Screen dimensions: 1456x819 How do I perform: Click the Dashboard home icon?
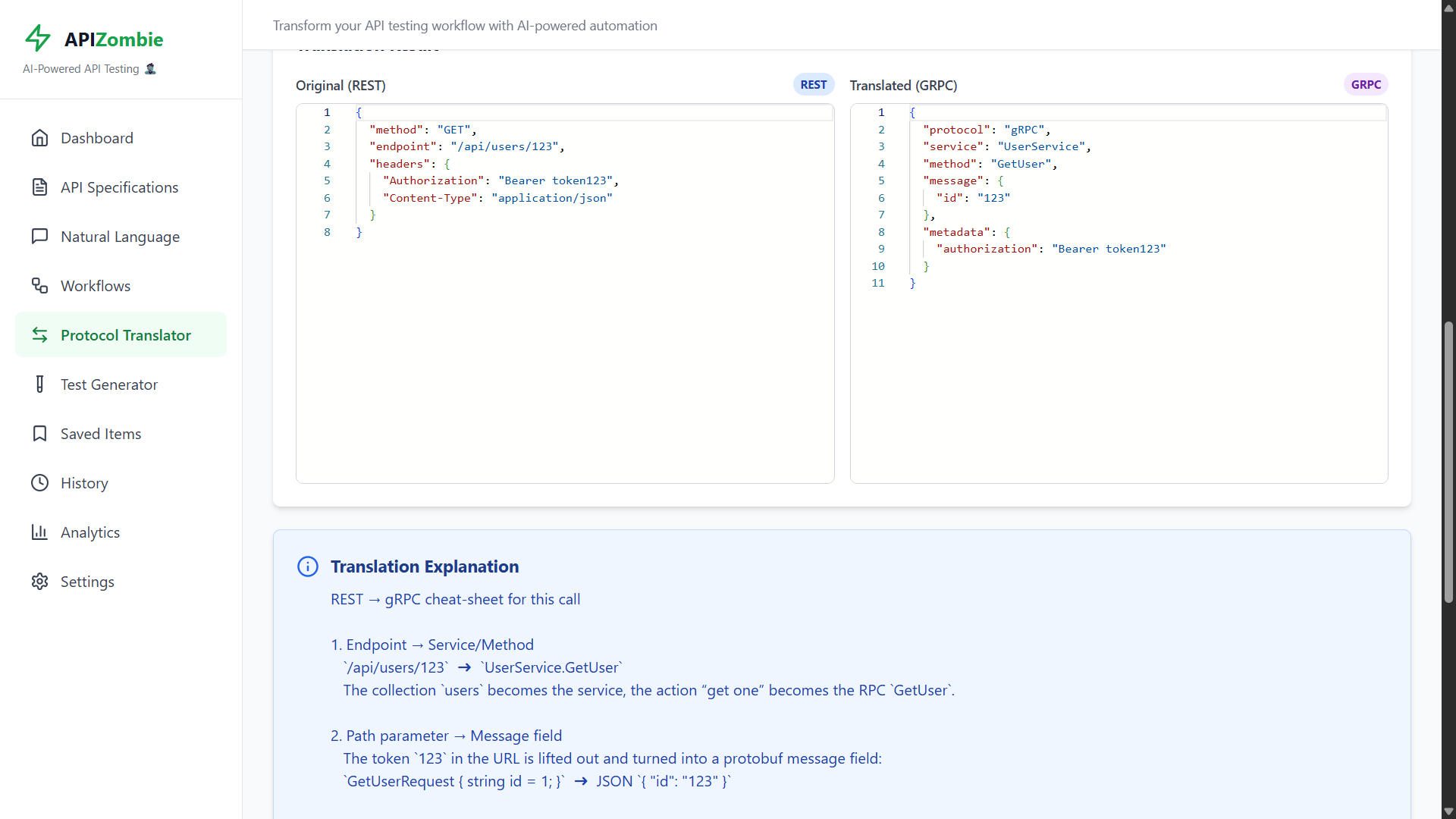pos(39,138)
